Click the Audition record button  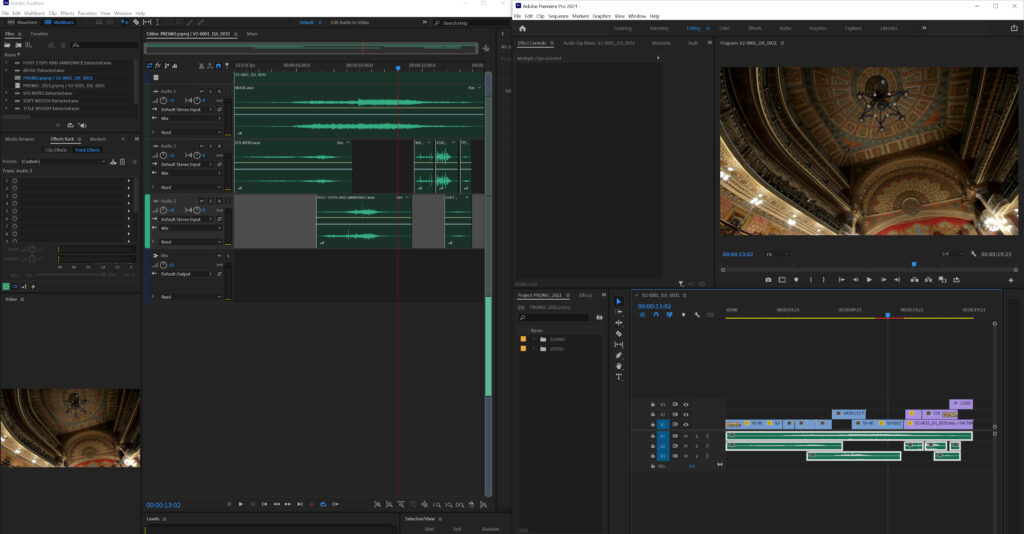point(311,504)
